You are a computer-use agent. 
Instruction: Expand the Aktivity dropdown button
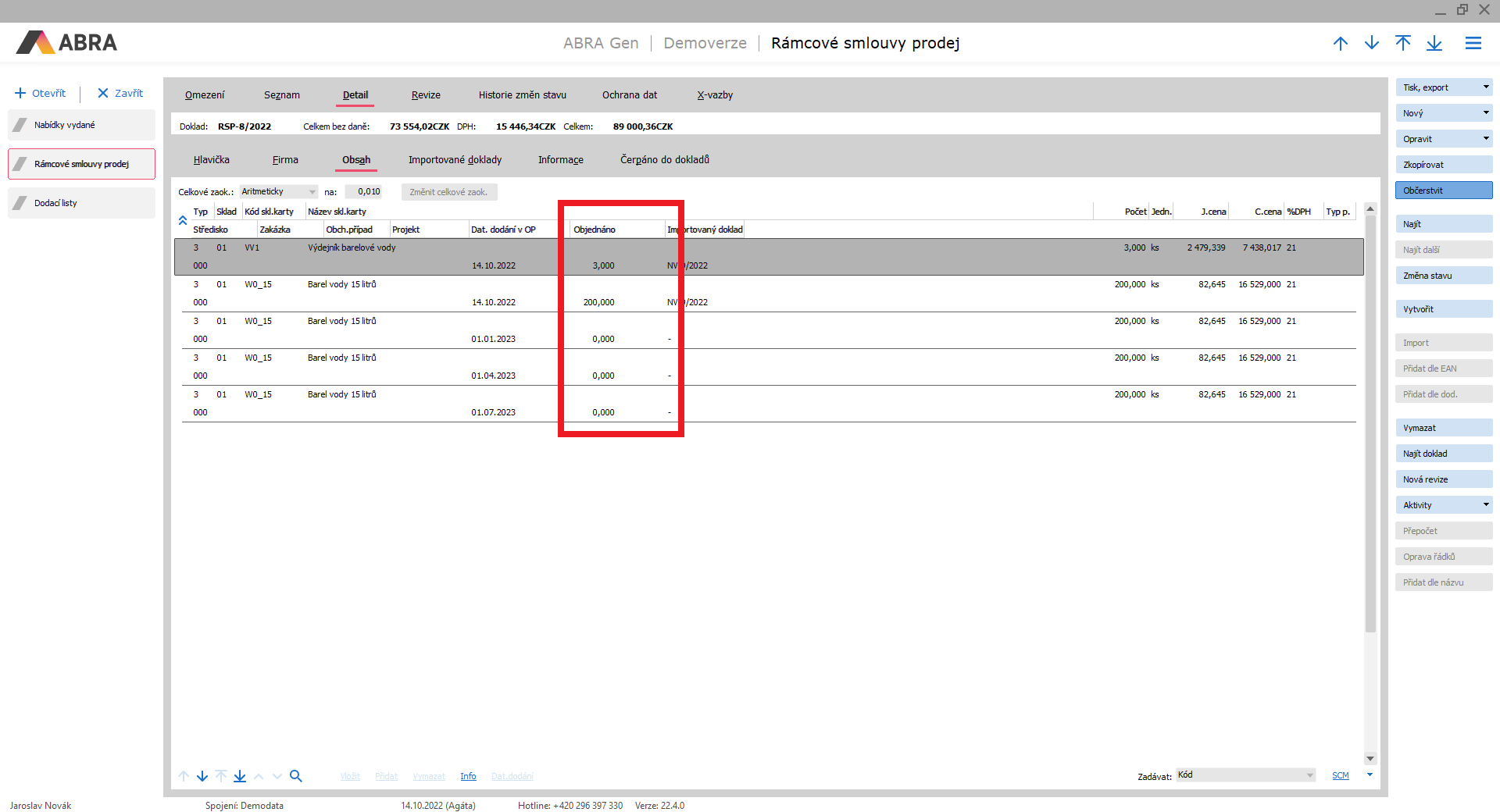click(x=1485, y=505)
